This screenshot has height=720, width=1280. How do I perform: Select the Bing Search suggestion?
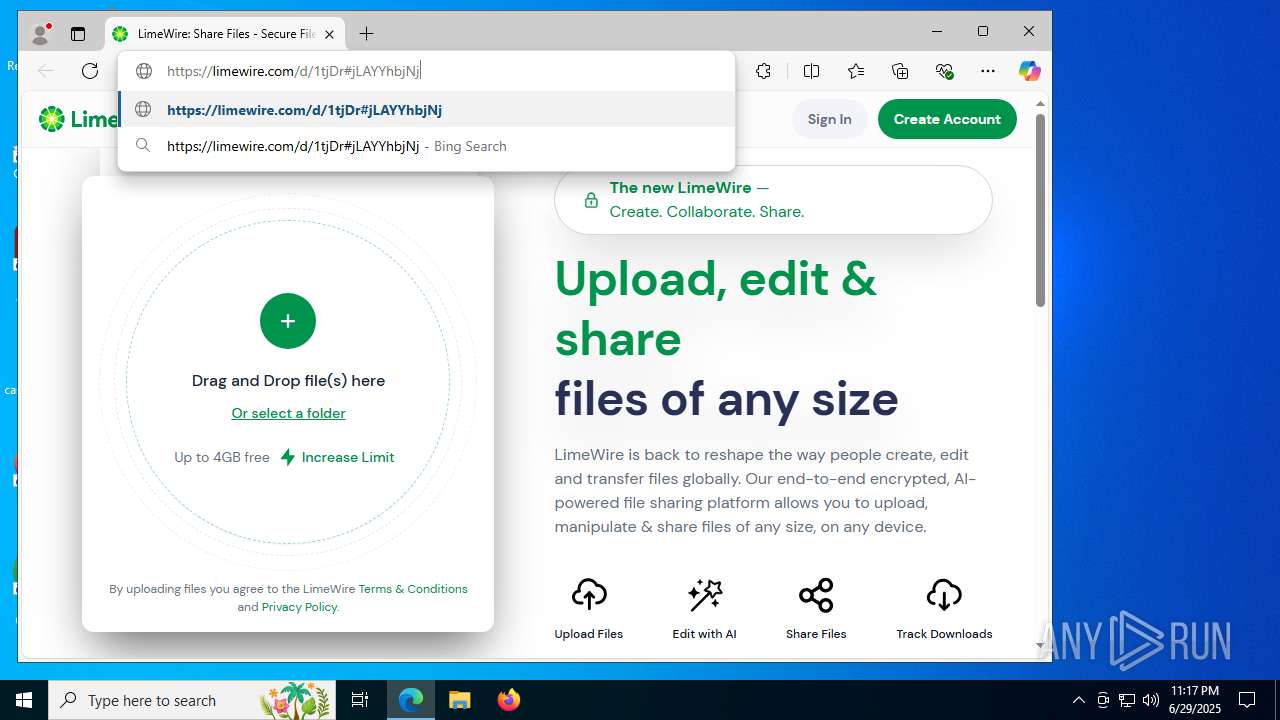(427, 146)
